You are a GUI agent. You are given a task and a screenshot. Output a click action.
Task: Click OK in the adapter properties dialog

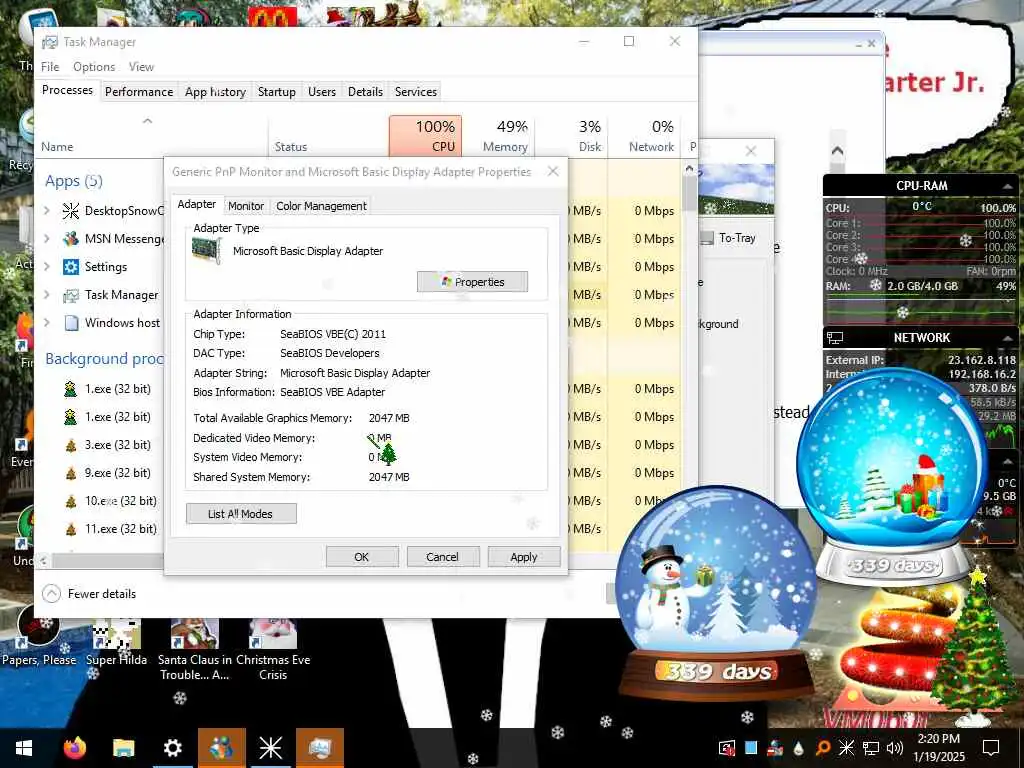point(362,557)
